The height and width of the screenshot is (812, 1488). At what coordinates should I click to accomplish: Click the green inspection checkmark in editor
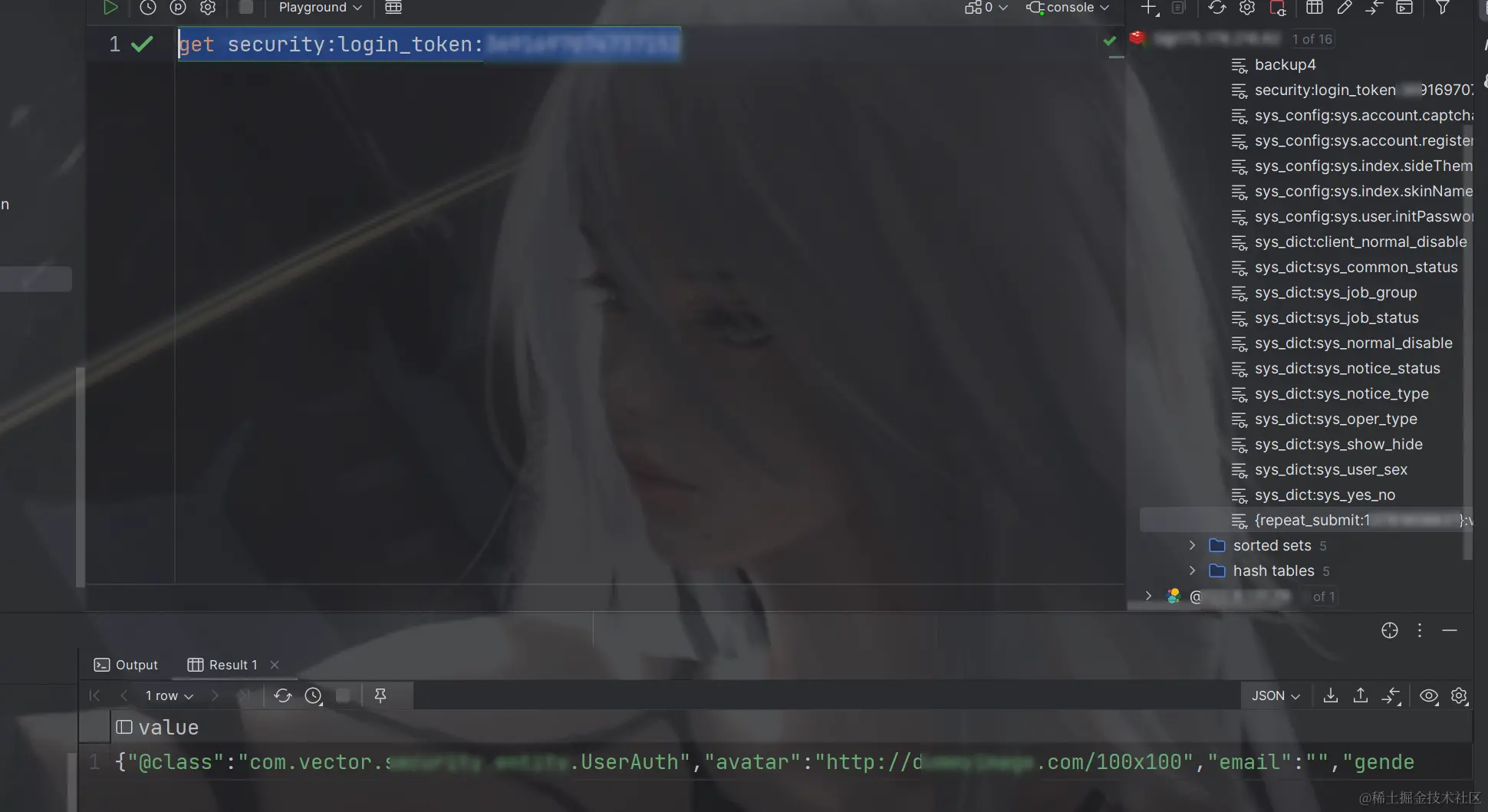click(x=1110, y=41)
